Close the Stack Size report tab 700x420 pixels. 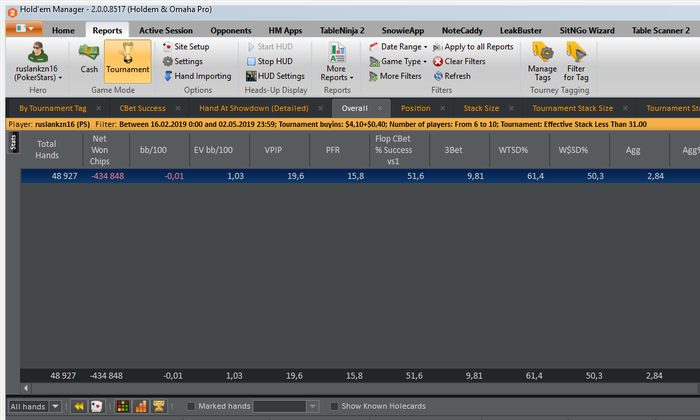511,108
